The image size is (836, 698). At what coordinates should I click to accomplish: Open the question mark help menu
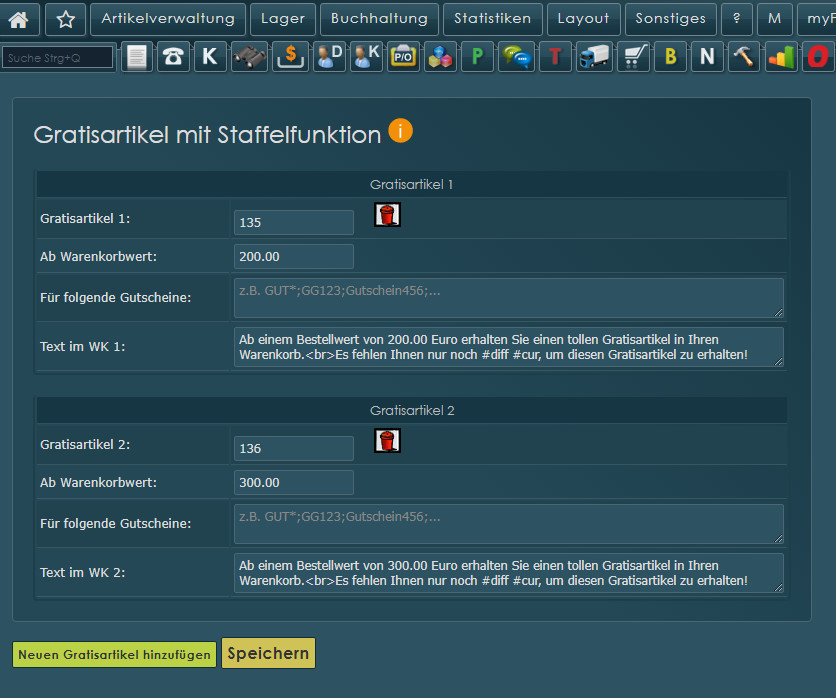[x=737, y=19]
